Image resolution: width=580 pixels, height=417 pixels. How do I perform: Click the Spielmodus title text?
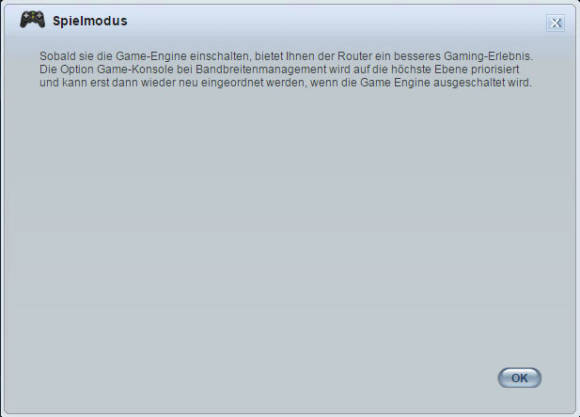[90, 21]
